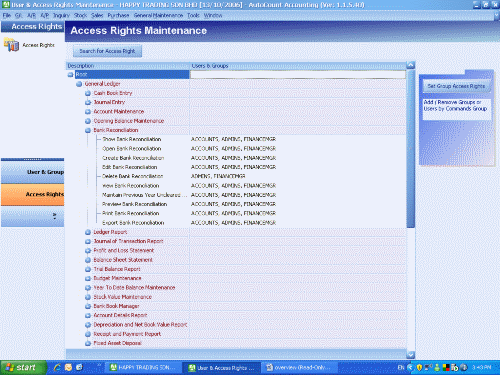Click the Start button Windows logo
The height and width of the screenshot is (375, 500).
(x=9, y=367)
